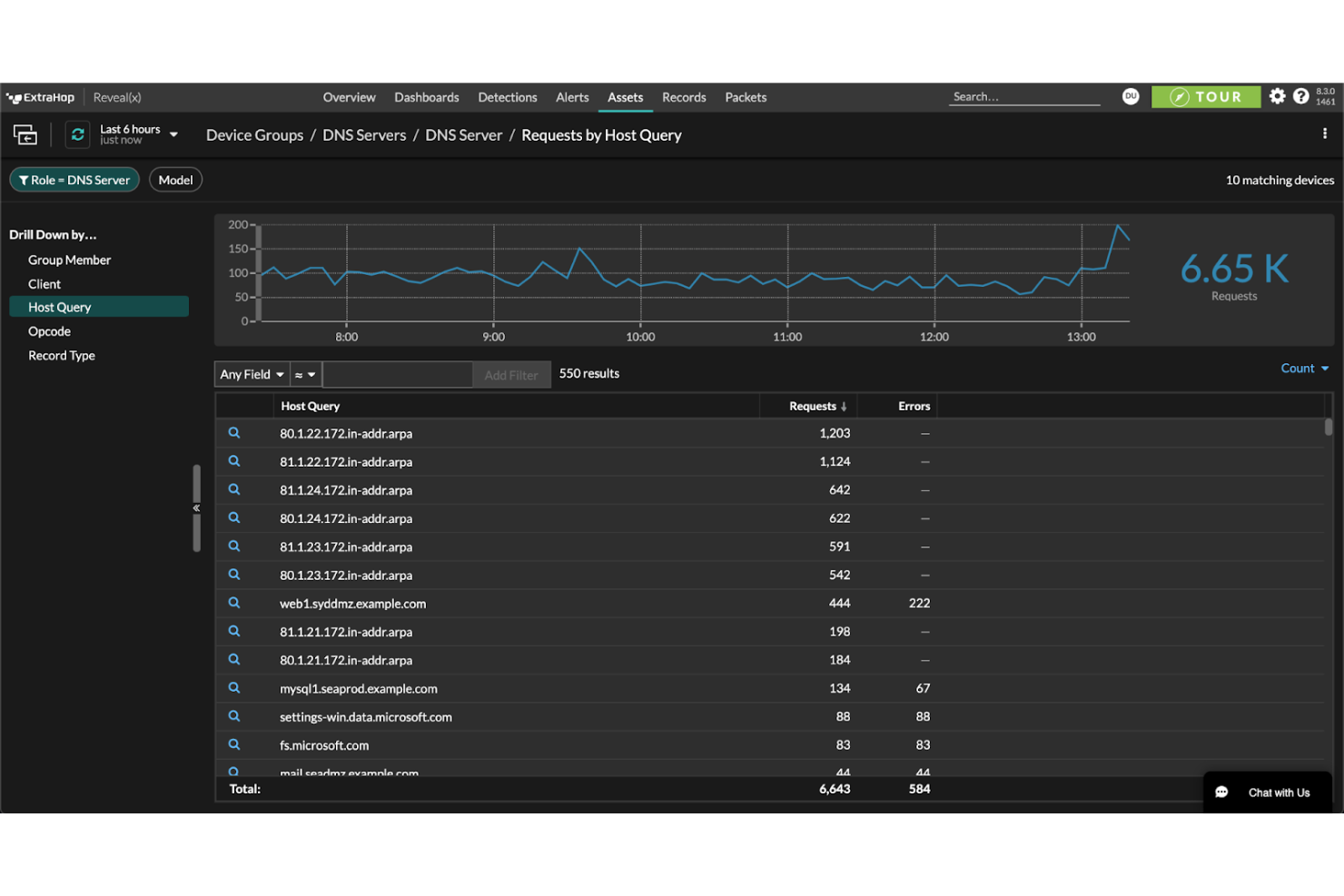Refresh the data with the refresh icon
The height and width of the screenshot is (896, 1344).
[77, 133]
